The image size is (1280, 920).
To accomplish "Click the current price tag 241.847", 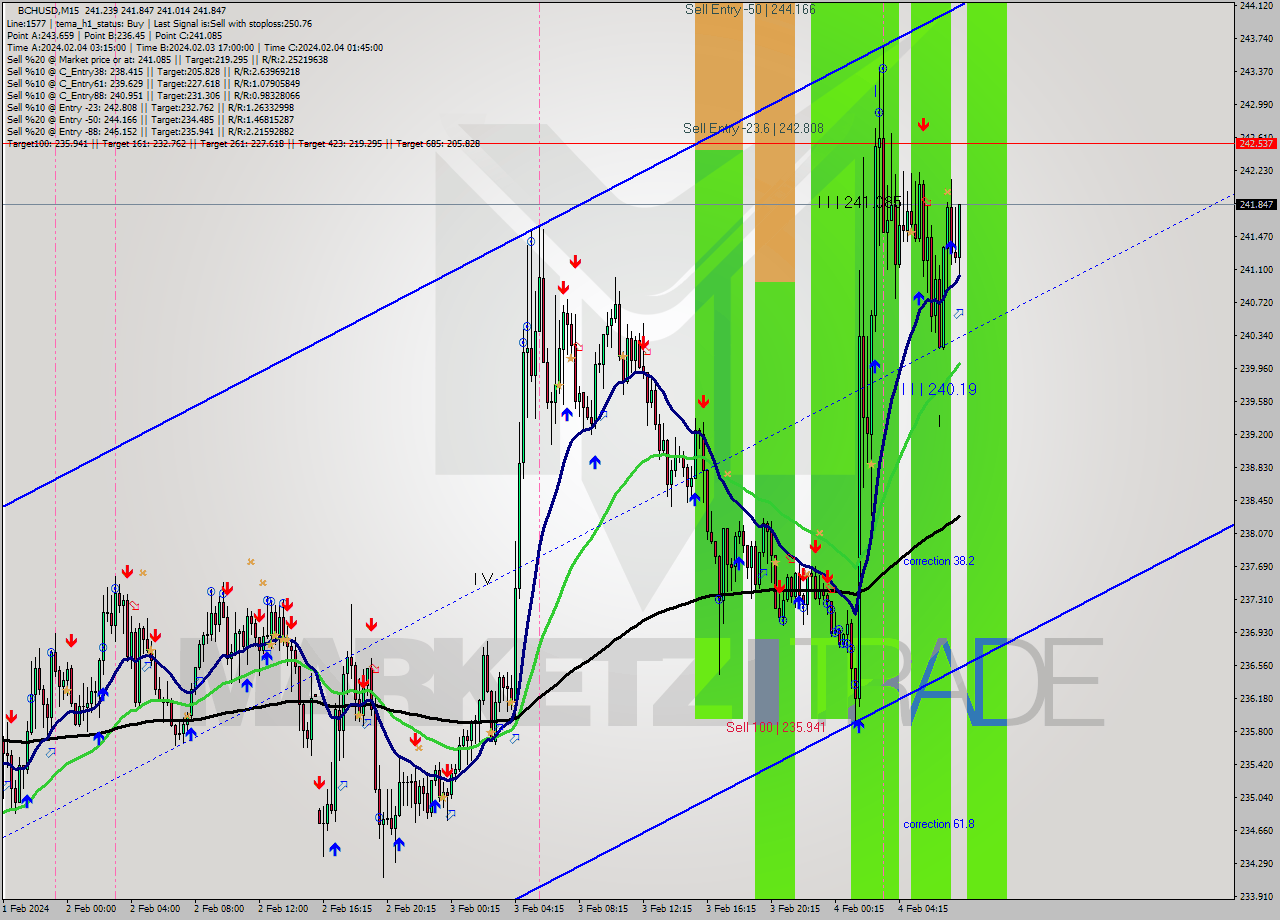I will tap(1256, 204).
